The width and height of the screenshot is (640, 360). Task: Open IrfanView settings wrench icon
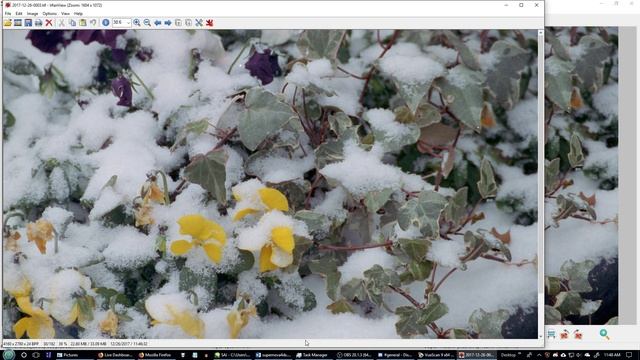[199, 23]
